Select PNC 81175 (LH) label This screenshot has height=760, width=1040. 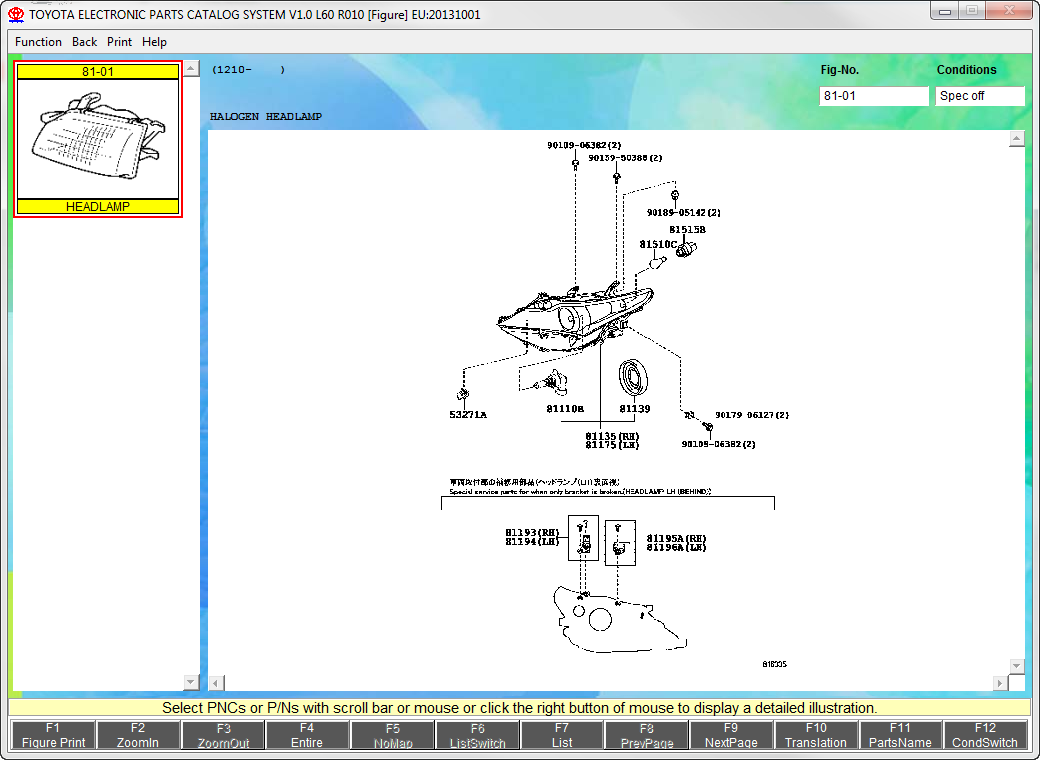click(x=612, y=444)
